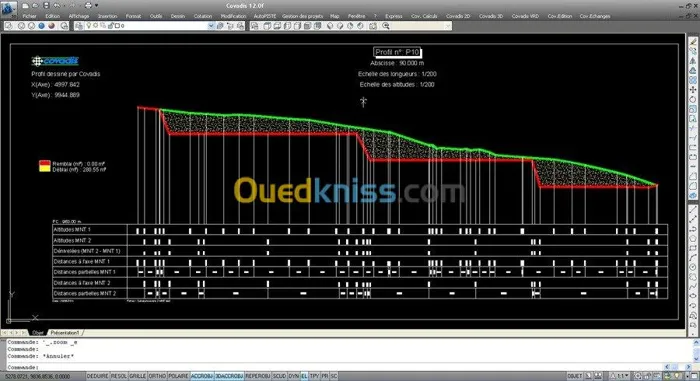Toggle ORTHO mode in status bar
700x381 pixels.
pyautogui.click(x=157, y=376)
